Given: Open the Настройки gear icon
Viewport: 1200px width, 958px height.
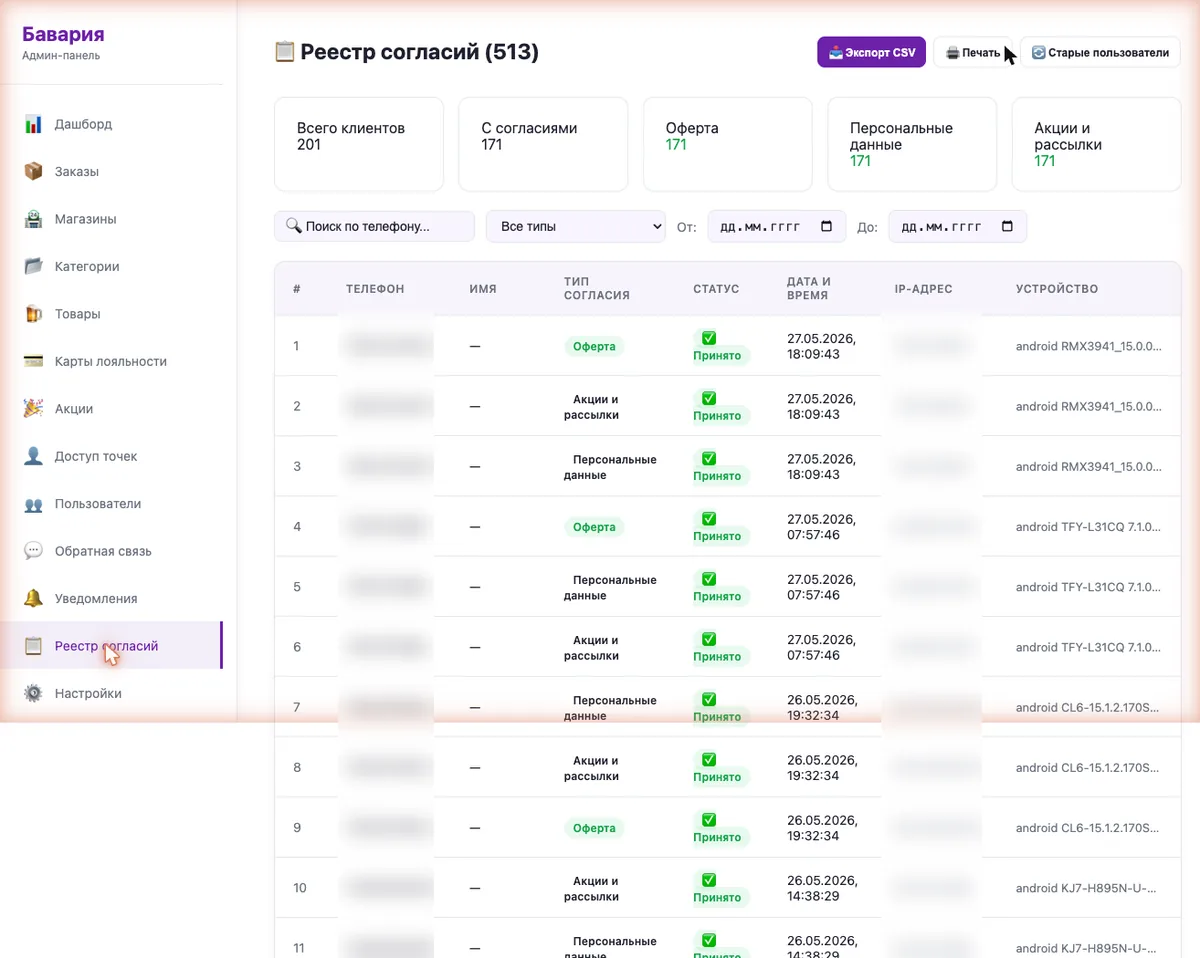Looking at the screenshot, I should (x=33, y=693).
